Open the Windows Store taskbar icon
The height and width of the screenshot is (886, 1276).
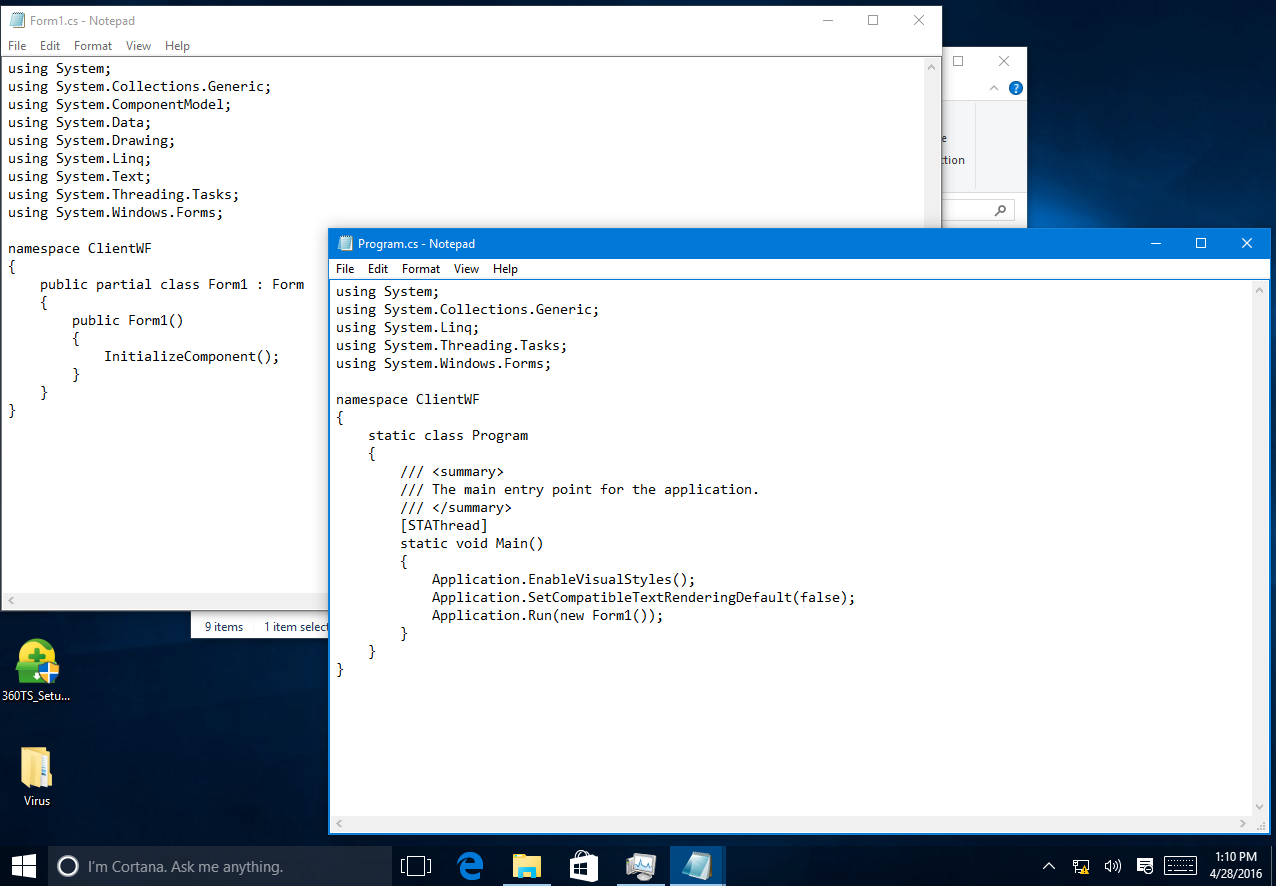(583, 866)
